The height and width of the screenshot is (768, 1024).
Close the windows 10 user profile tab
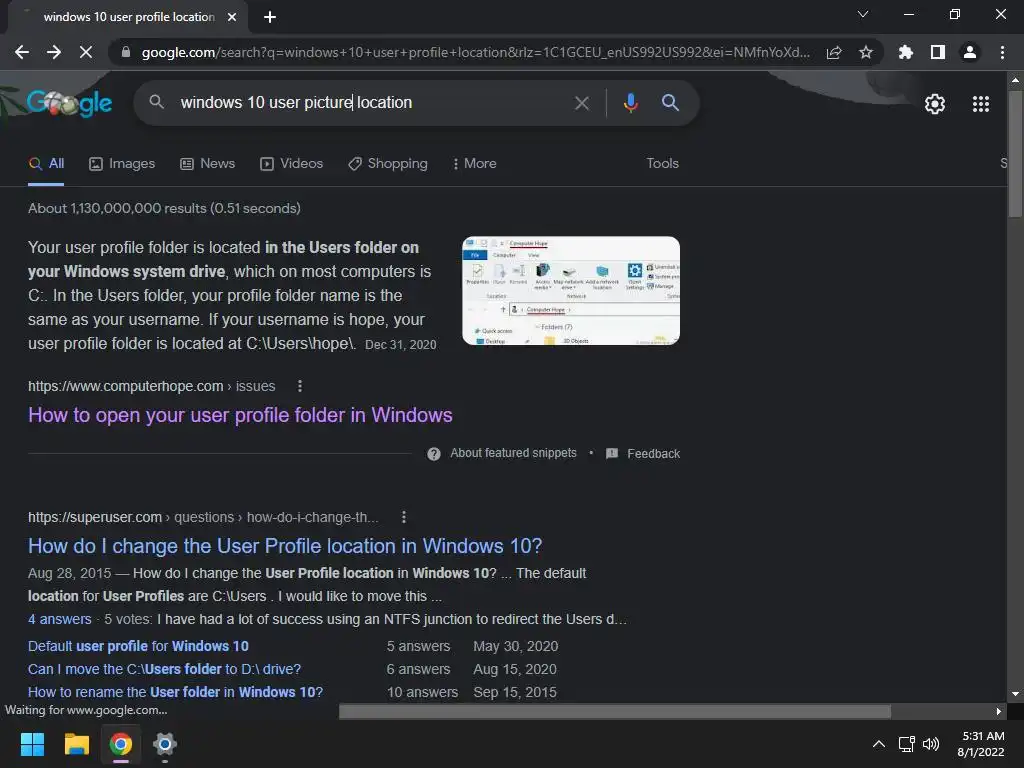coord(232,17)
